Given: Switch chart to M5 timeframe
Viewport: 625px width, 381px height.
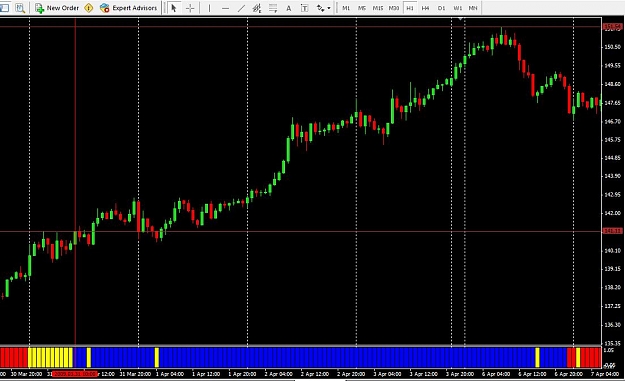Looking at the screenshot, I should tap(362, 8).
